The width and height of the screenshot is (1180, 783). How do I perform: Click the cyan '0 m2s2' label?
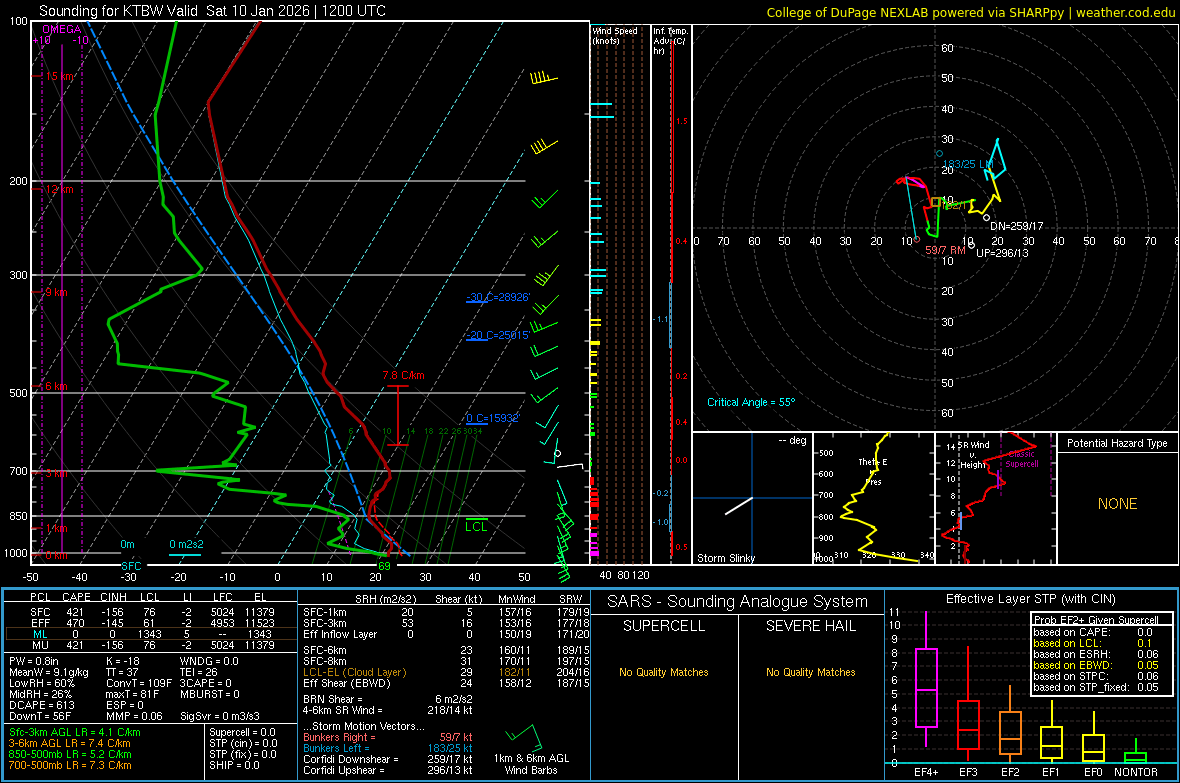tap(186, 544)
